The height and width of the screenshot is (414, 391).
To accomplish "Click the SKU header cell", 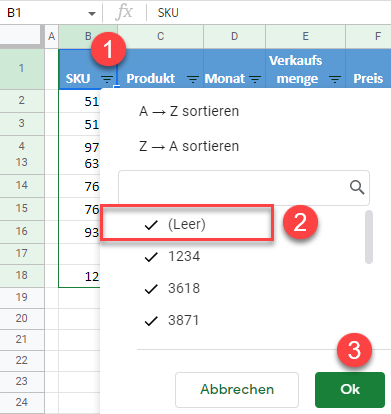I will (88, 69).
